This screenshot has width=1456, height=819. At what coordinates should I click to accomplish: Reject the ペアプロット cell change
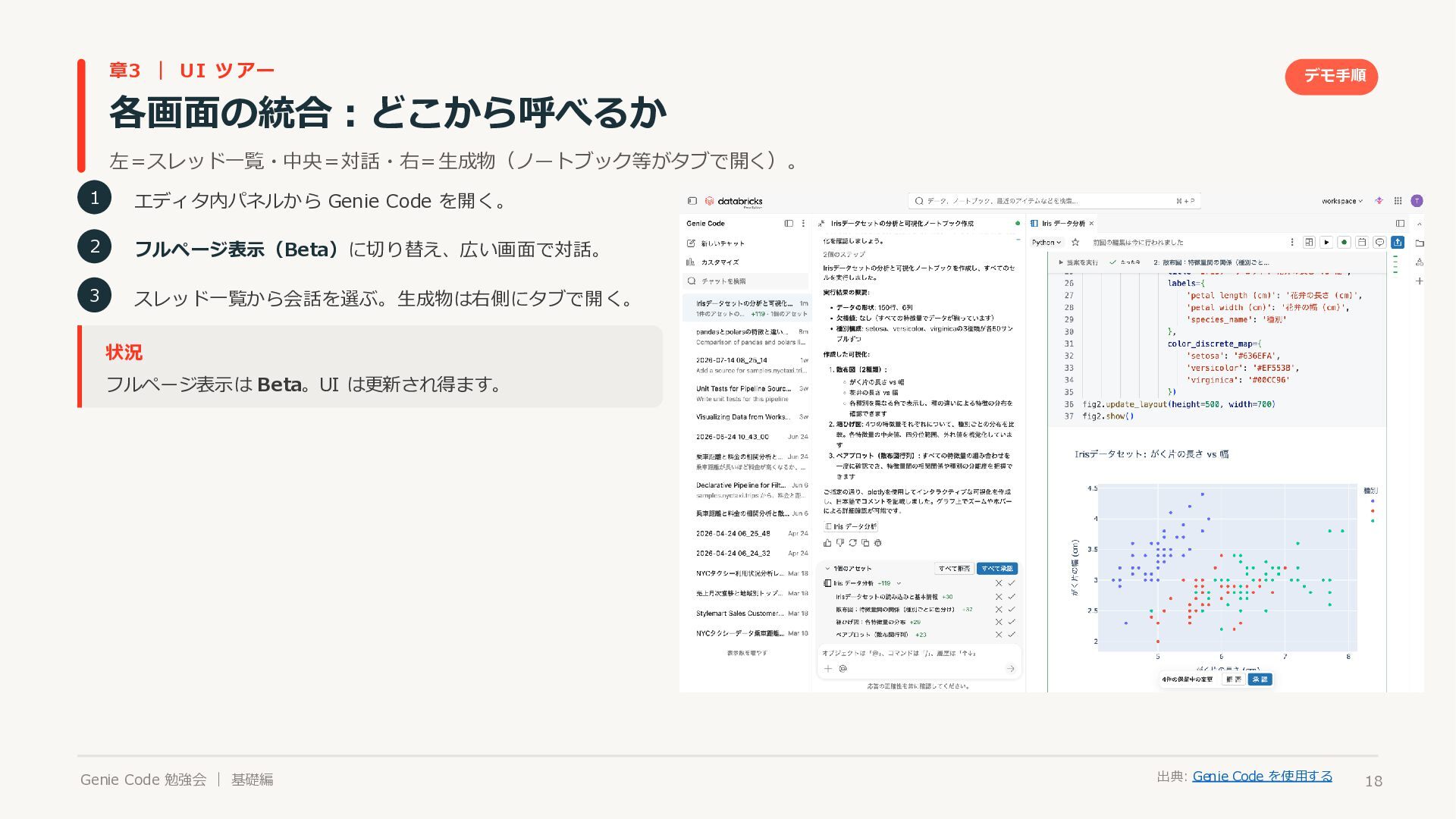(x=999, y=635)
